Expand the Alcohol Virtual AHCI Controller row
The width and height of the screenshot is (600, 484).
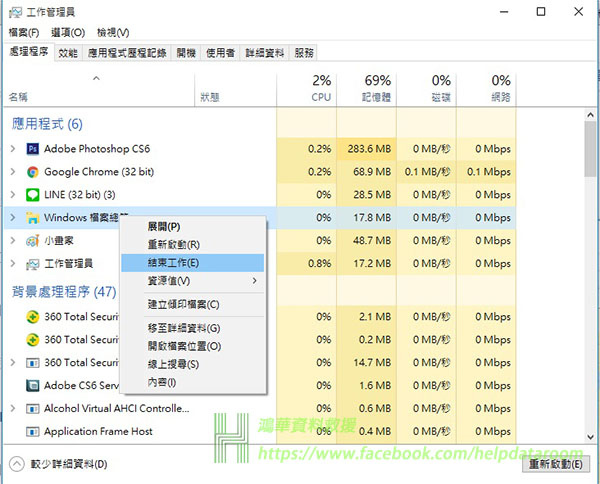point(13,408)
